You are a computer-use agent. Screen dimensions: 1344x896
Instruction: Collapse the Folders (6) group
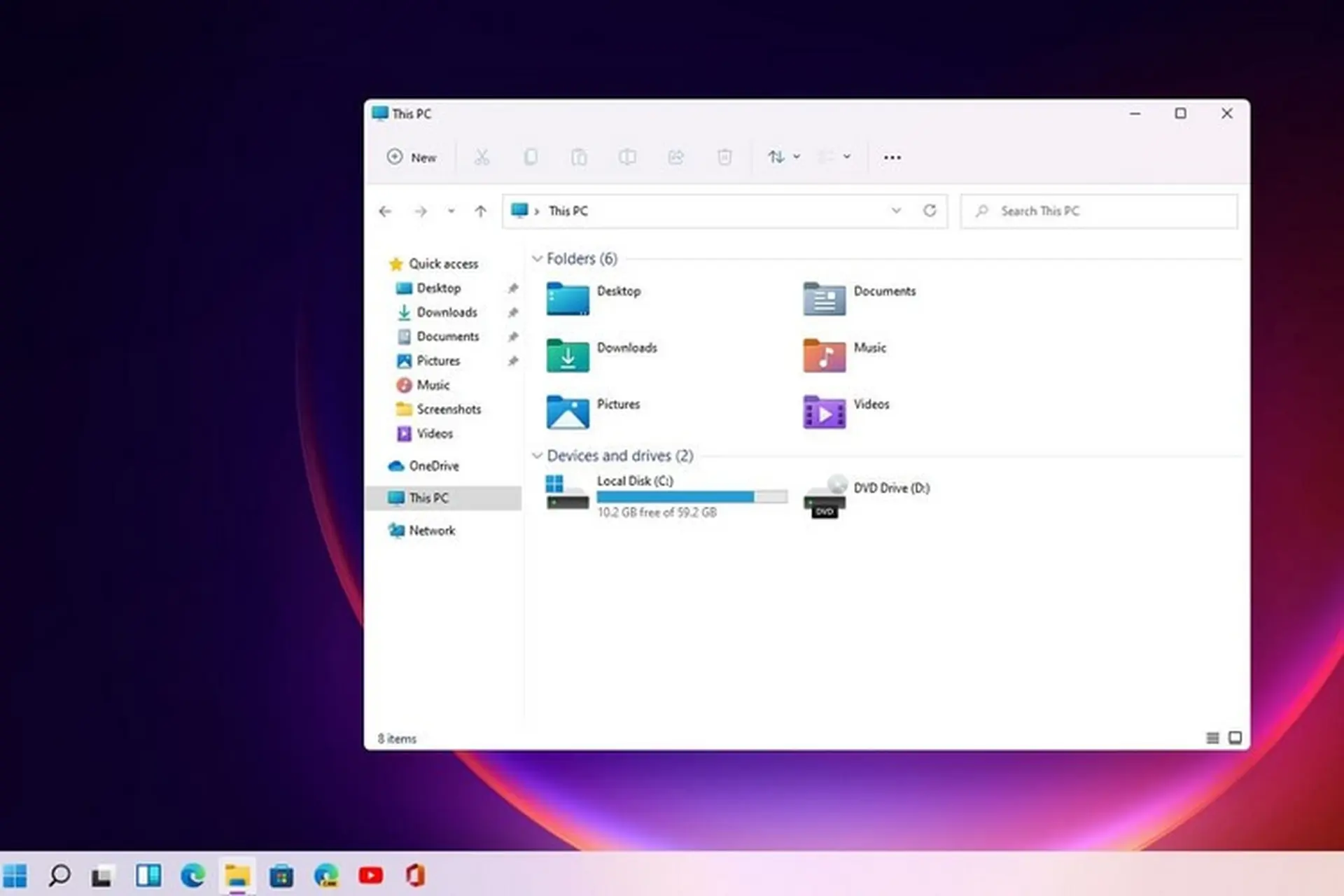click(x=537, y=259)
